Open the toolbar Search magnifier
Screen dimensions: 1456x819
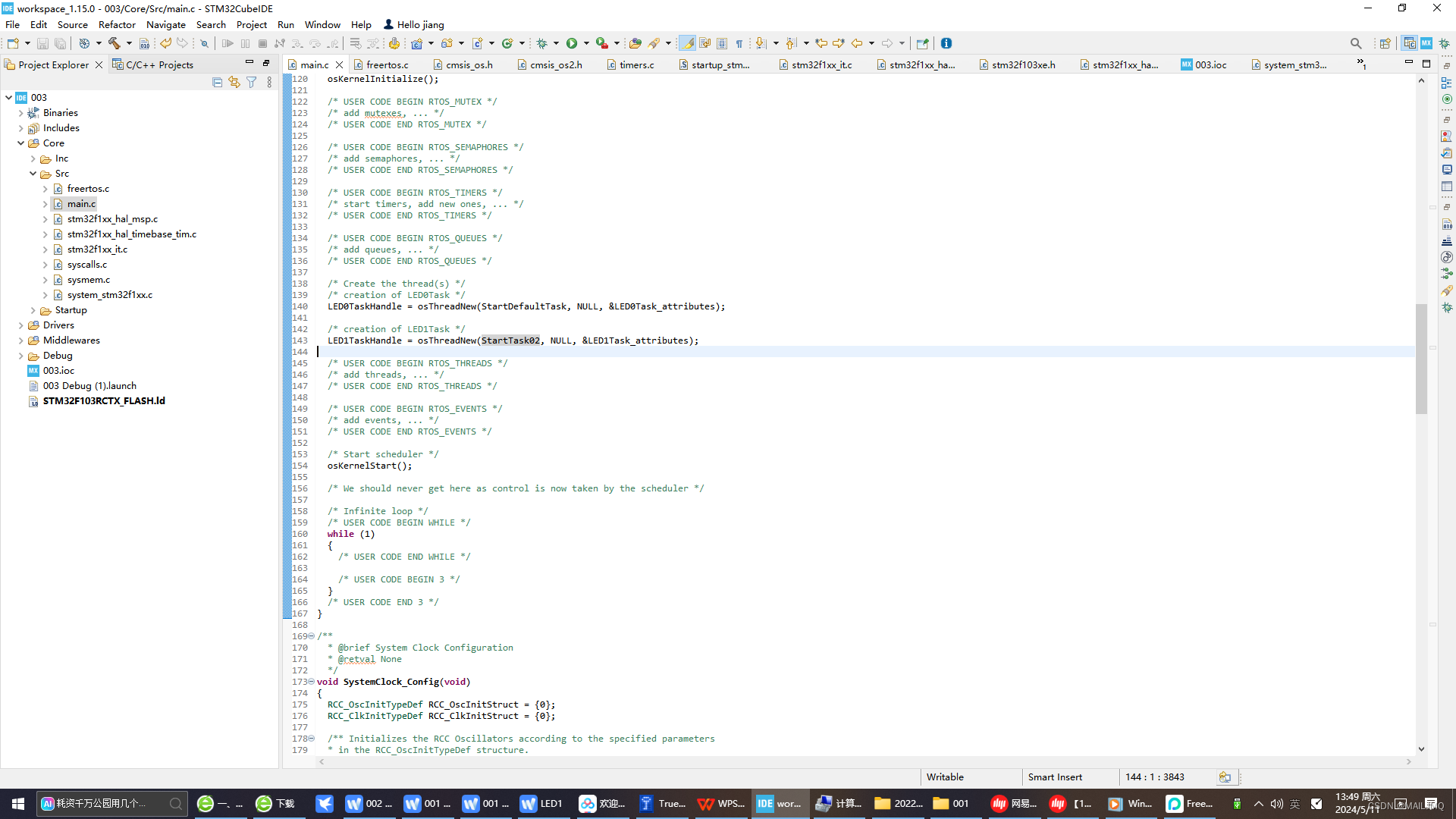coord(1356,43)
